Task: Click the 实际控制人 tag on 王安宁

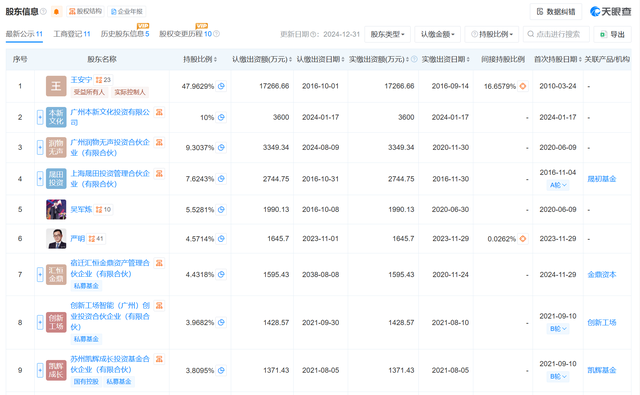Action: pos(130,92)
